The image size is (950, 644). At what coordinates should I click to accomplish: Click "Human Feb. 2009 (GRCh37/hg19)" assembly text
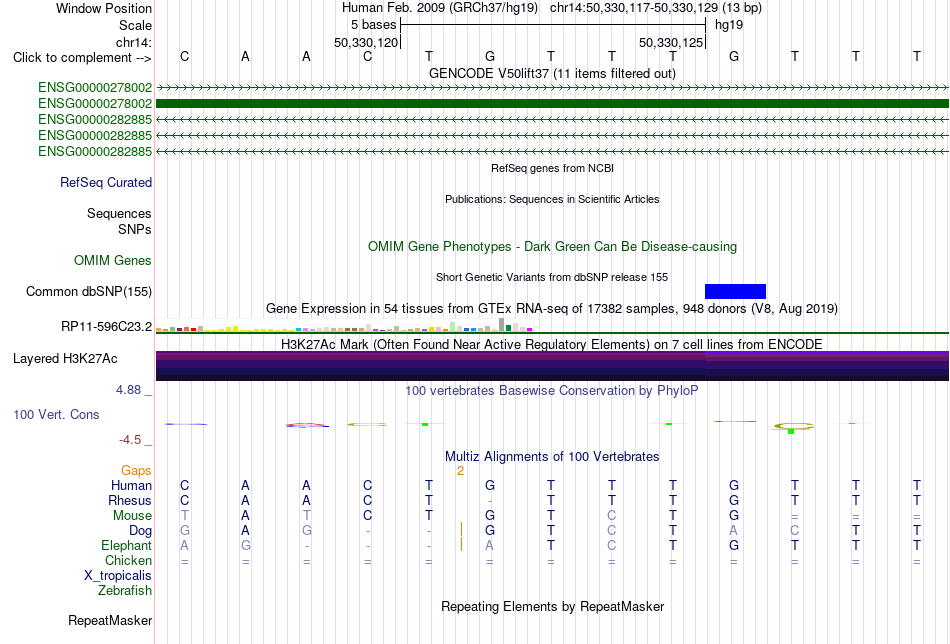[x=440, y=8]
